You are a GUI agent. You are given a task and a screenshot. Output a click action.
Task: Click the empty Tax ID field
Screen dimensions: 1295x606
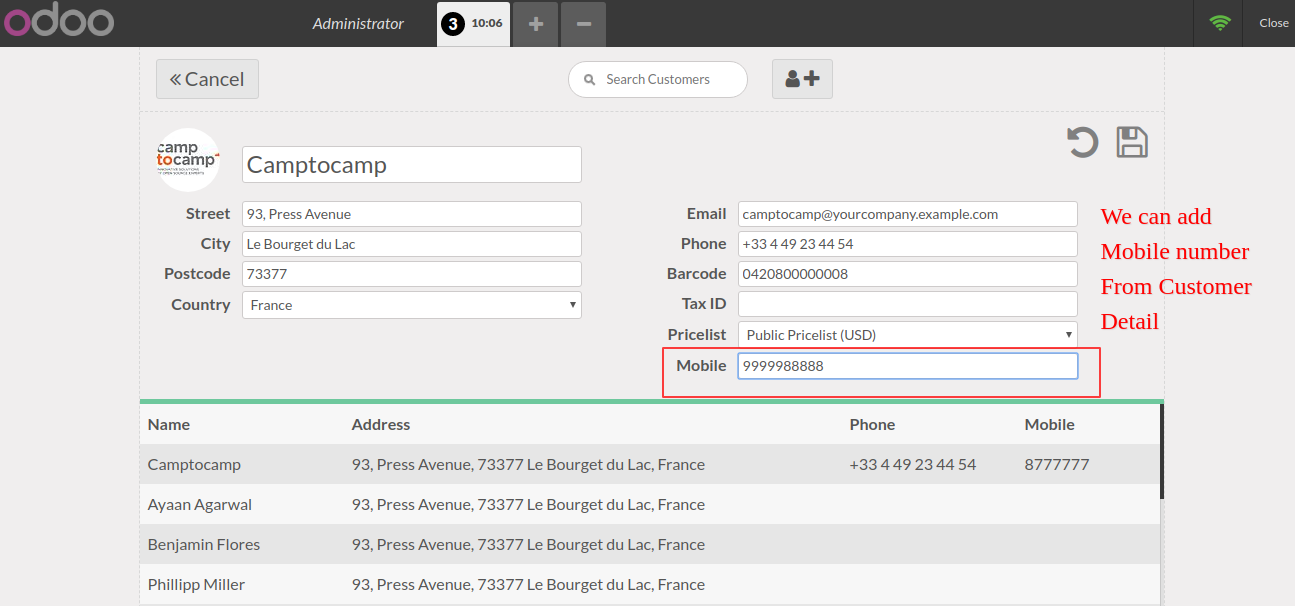(x=908, y=304)
